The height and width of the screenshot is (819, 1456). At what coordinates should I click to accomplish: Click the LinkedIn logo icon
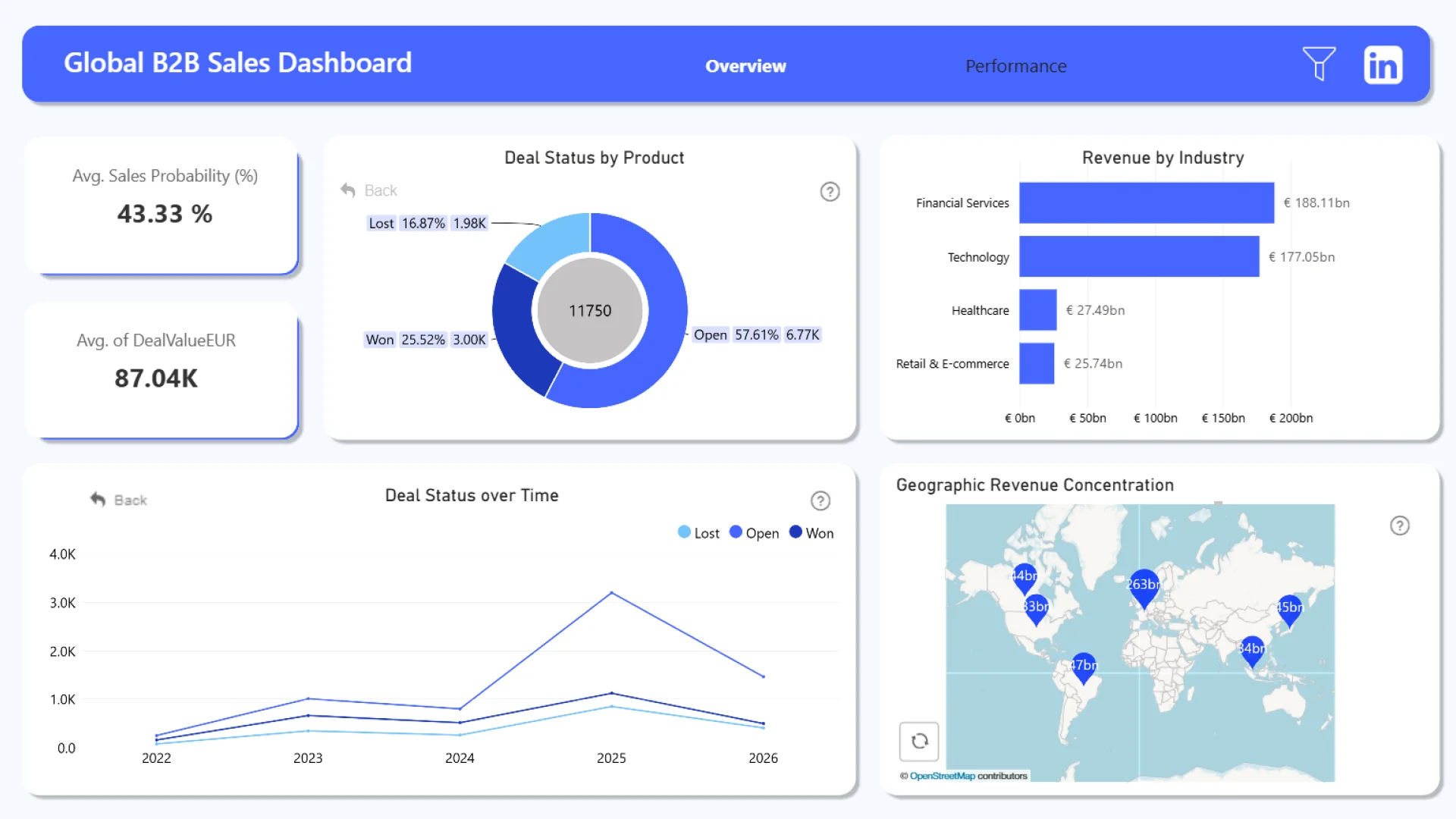tap(1382, 65)
